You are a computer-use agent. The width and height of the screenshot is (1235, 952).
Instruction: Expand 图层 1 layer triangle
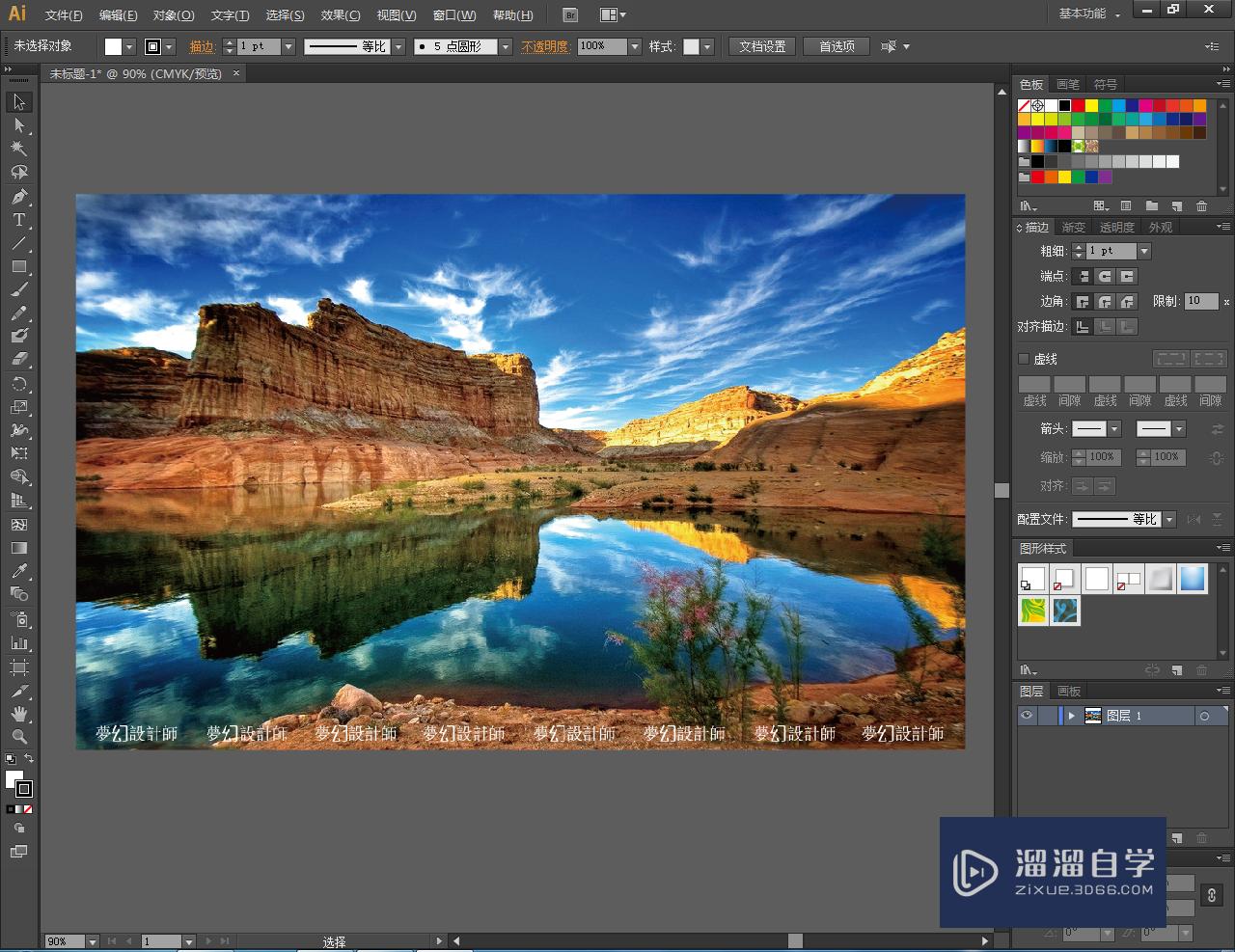coord(1071,716)
